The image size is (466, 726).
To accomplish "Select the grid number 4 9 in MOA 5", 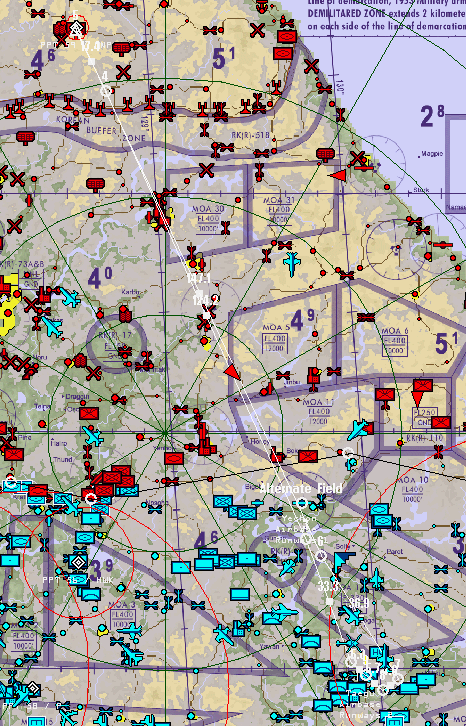I will pyautogui.click(x=302, y=319).
